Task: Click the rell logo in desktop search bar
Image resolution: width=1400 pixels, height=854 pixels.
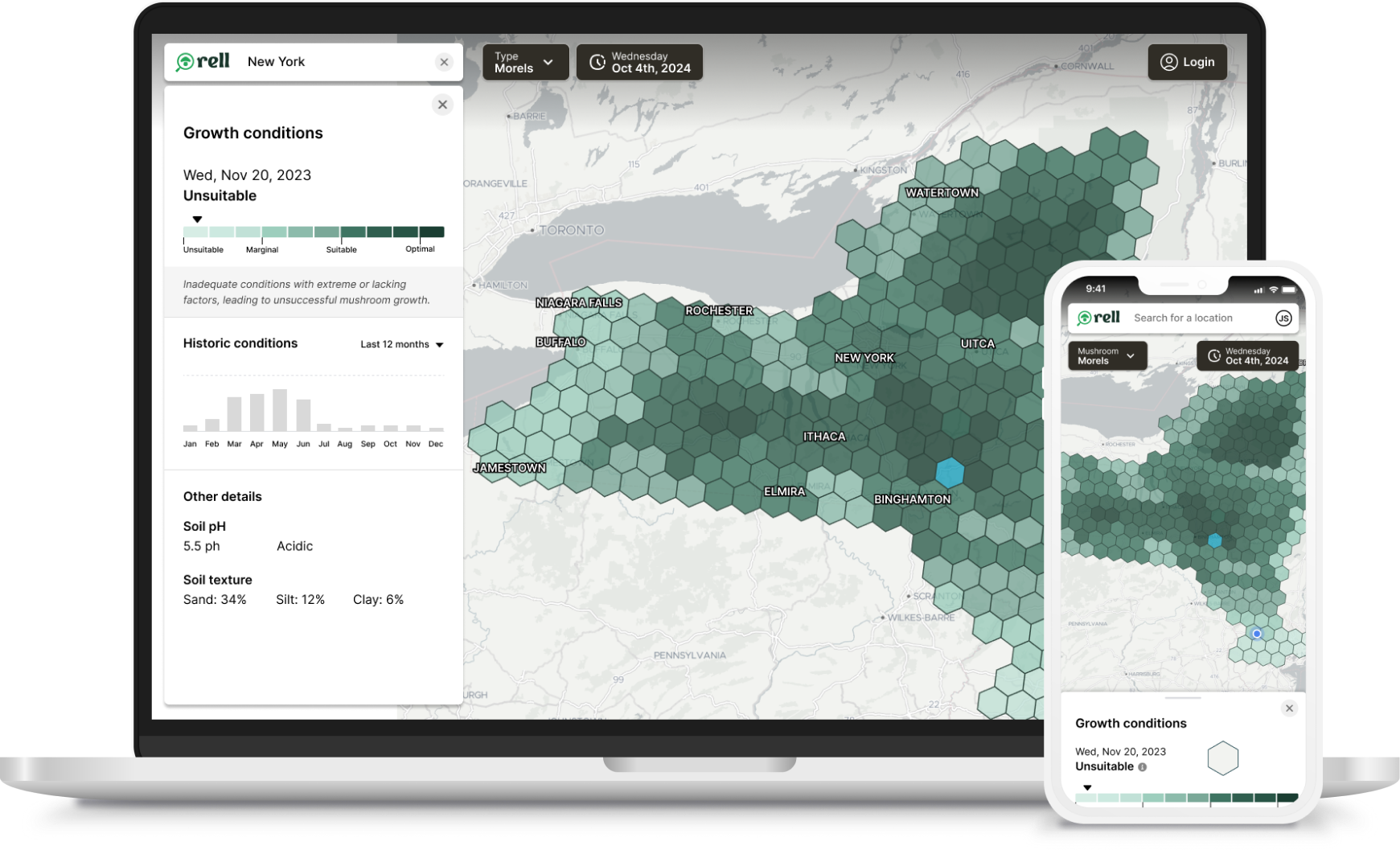Action: pos(203,62)
